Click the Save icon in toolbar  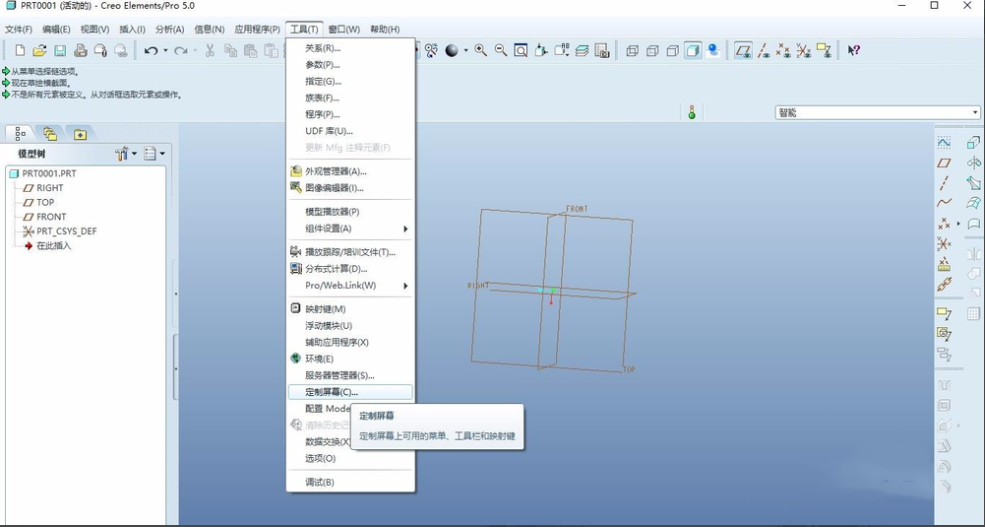coord(60,51)
